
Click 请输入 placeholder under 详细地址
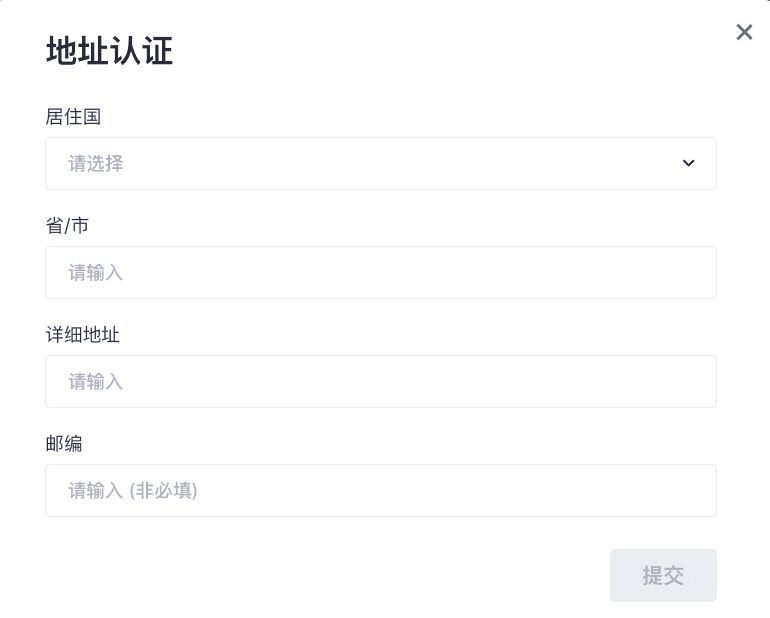96,381
